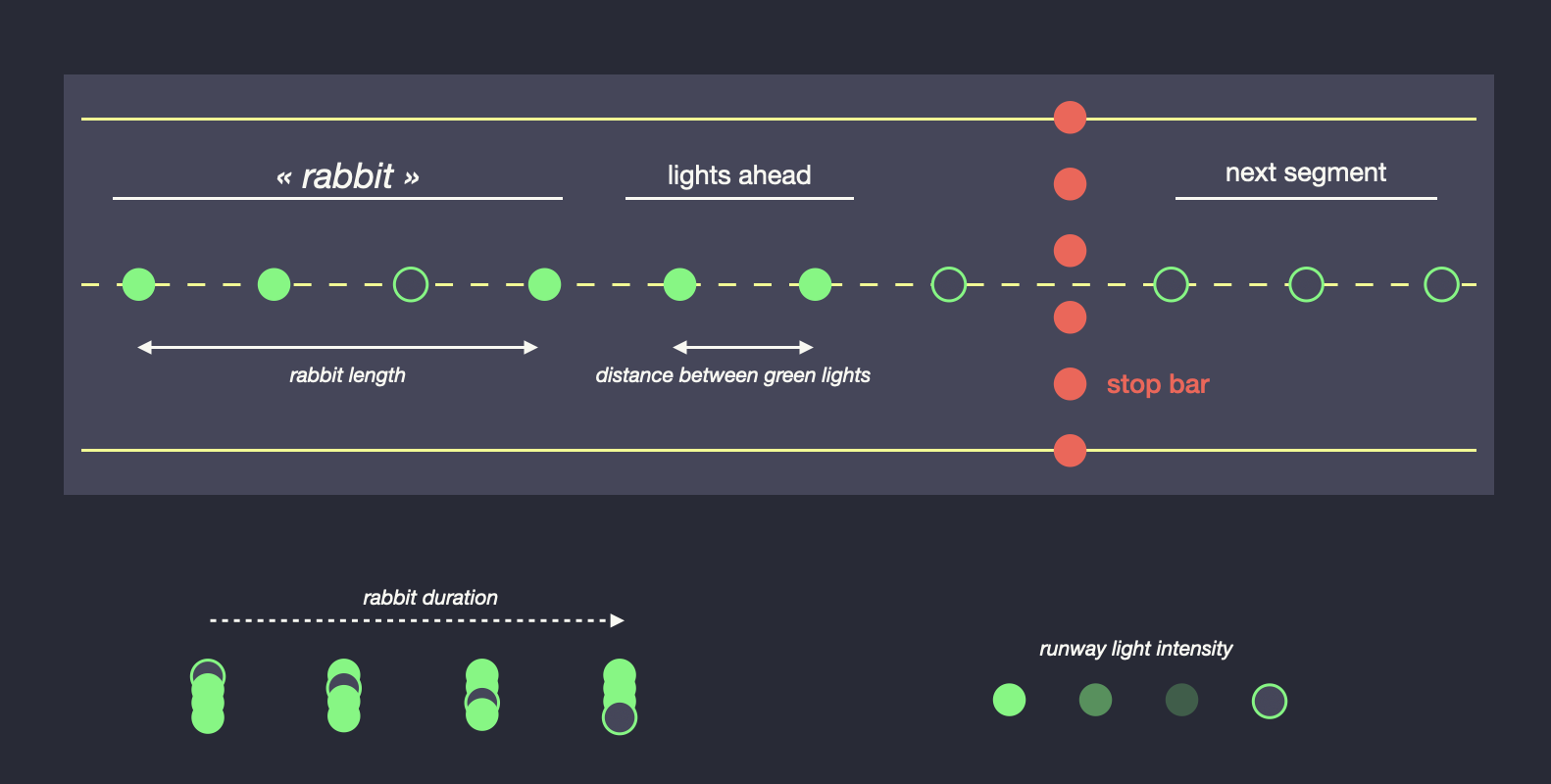Image resolution: width=1551 pixels, height=784 pixels.
Task: Pick the brightest green intensity swatch
Action: (x=1009, y=700)
